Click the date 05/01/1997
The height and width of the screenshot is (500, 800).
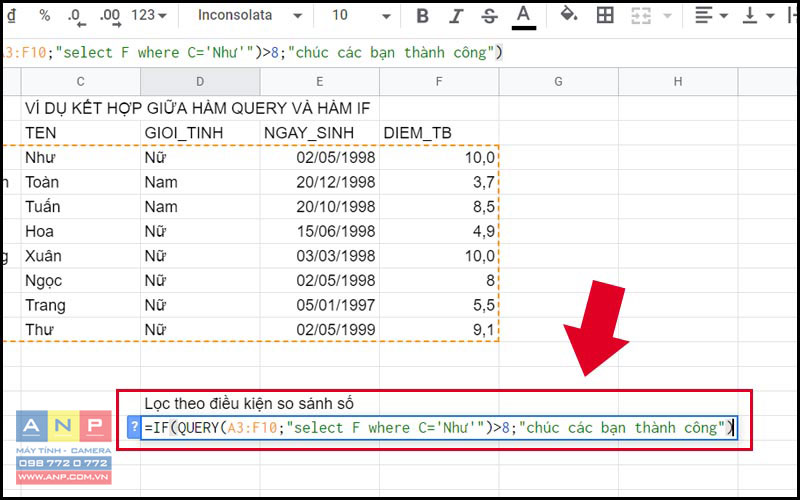[319, 305]
